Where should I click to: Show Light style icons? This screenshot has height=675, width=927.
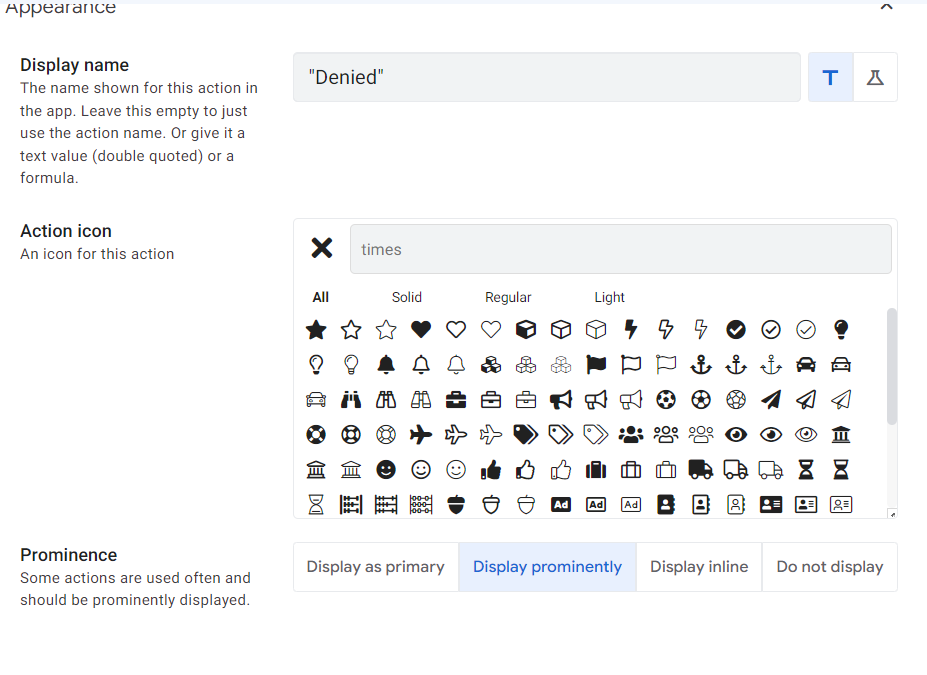pos(609,297)
